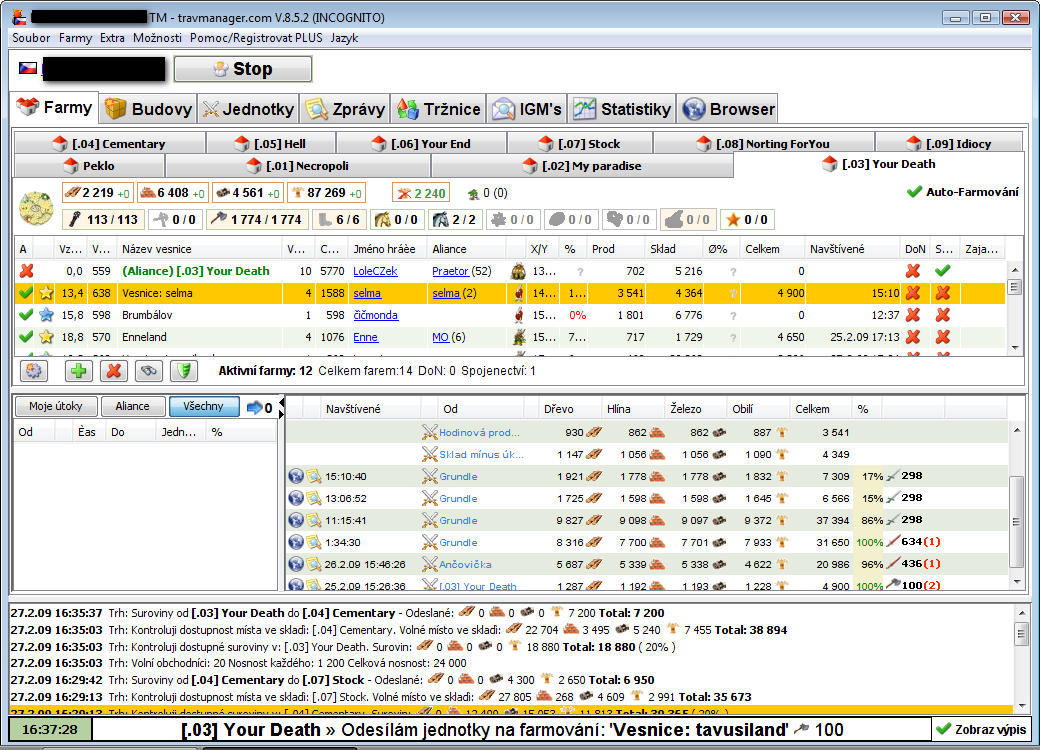Select the [.04] Cementary village tab

[109, 143]
